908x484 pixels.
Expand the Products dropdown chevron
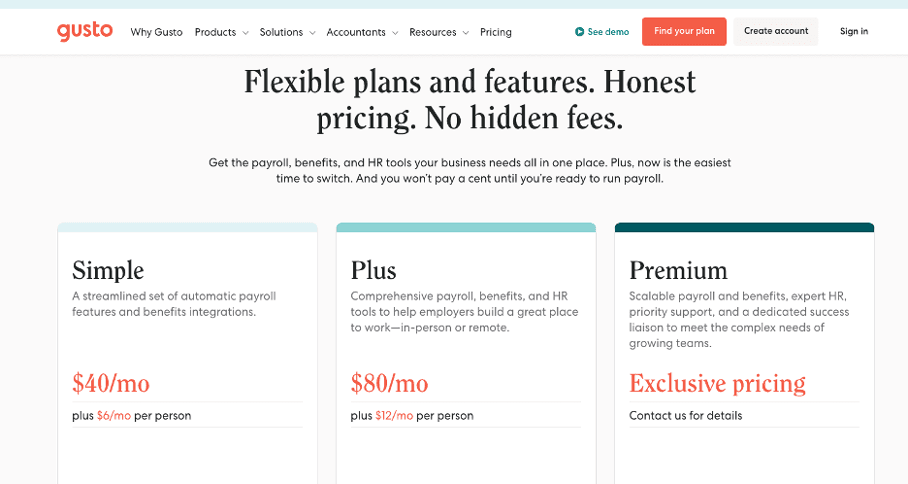(245, 33)
